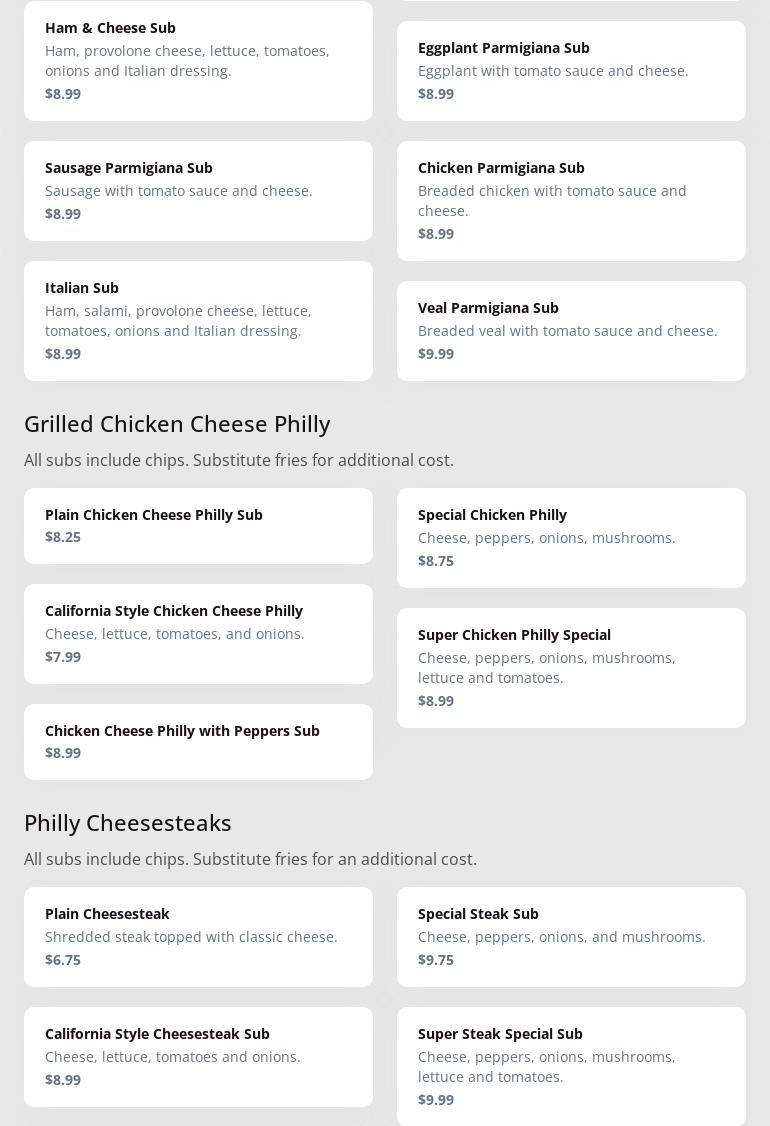
Task: Add the Plain Chicken Cheese Philly Sub
Action: click(198, 525)
